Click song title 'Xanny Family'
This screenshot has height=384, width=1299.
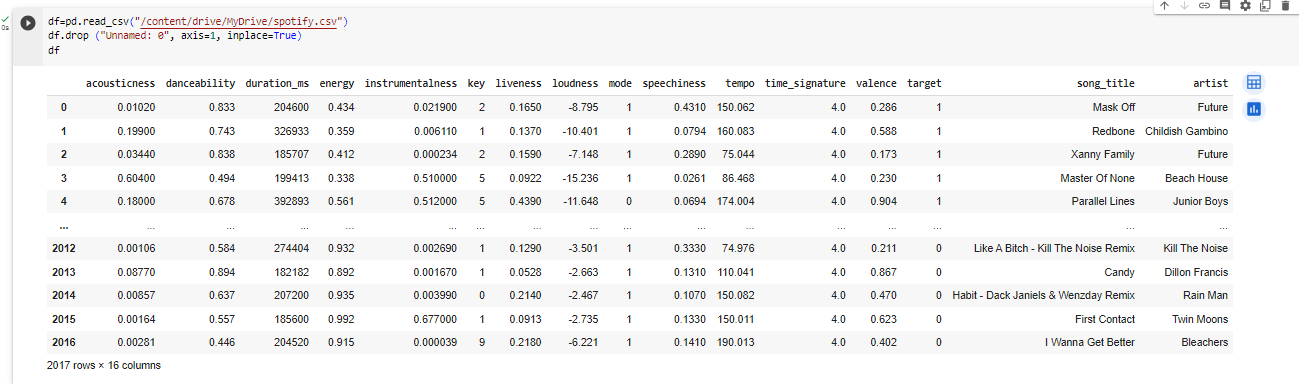pos(1103,155)
